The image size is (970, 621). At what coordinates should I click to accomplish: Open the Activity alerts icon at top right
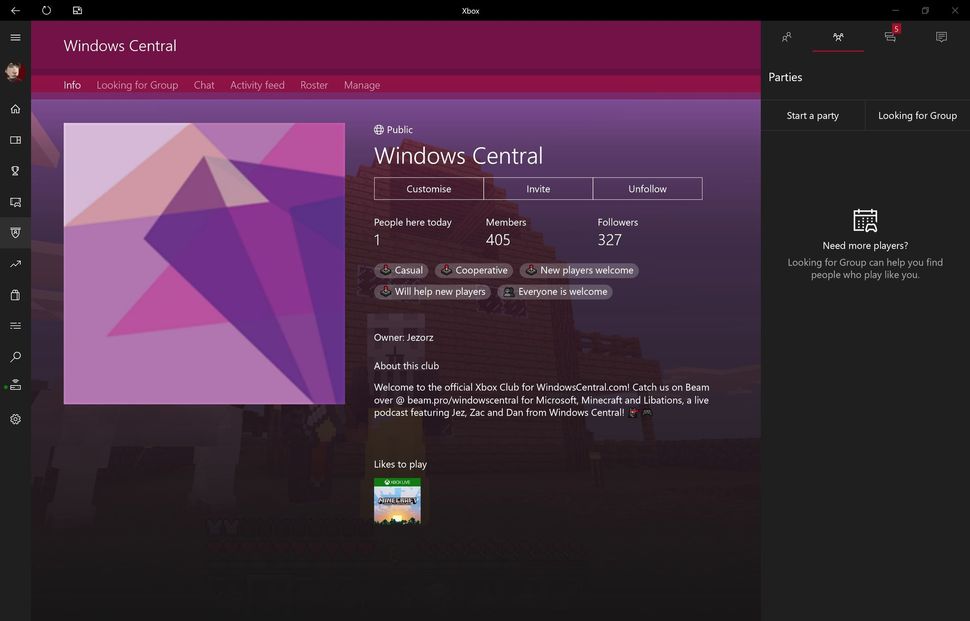coord(889,37)
